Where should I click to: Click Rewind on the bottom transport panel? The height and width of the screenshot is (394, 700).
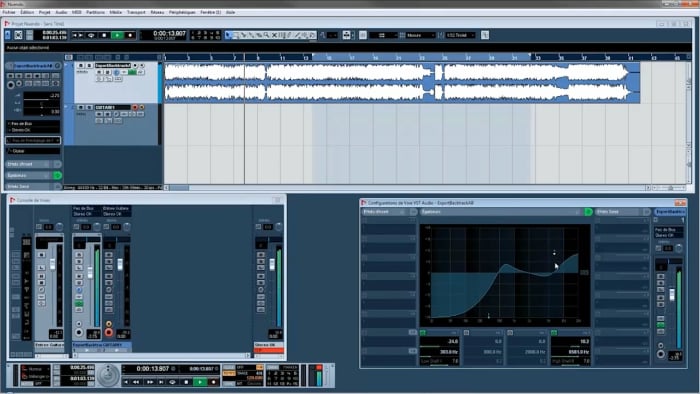(x=136, y=382)
